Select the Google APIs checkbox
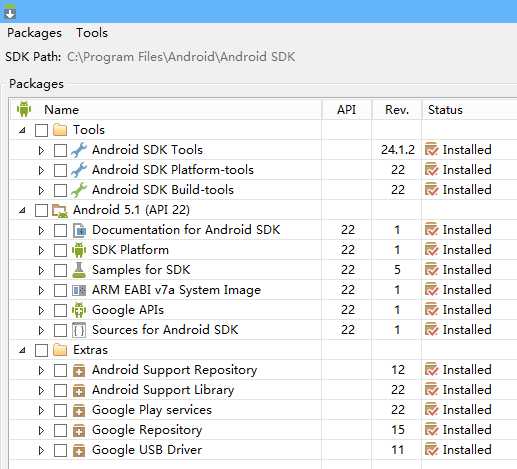517x469 pixels. coord(60,310)
